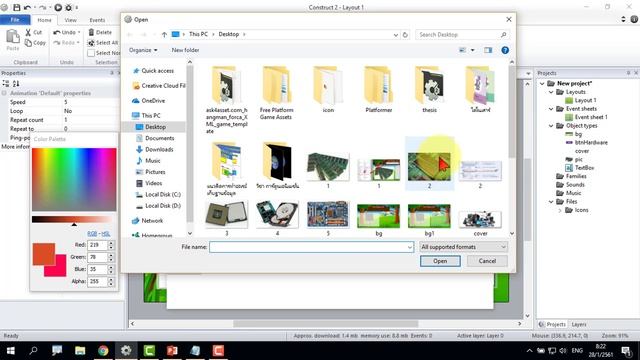Image resolution: width=640 pixels, height=360 pixels.
Task: Open the Platformer folder
Action: 378,89
